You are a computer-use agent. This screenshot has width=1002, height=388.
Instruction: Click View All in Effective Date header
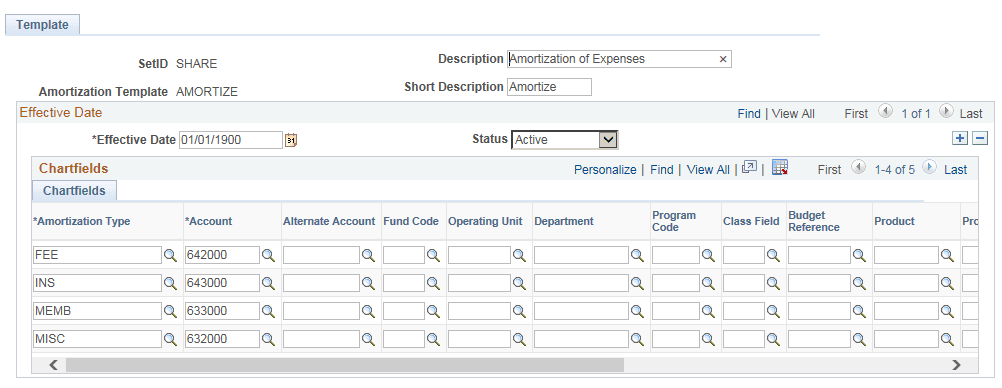click(793, 113)
